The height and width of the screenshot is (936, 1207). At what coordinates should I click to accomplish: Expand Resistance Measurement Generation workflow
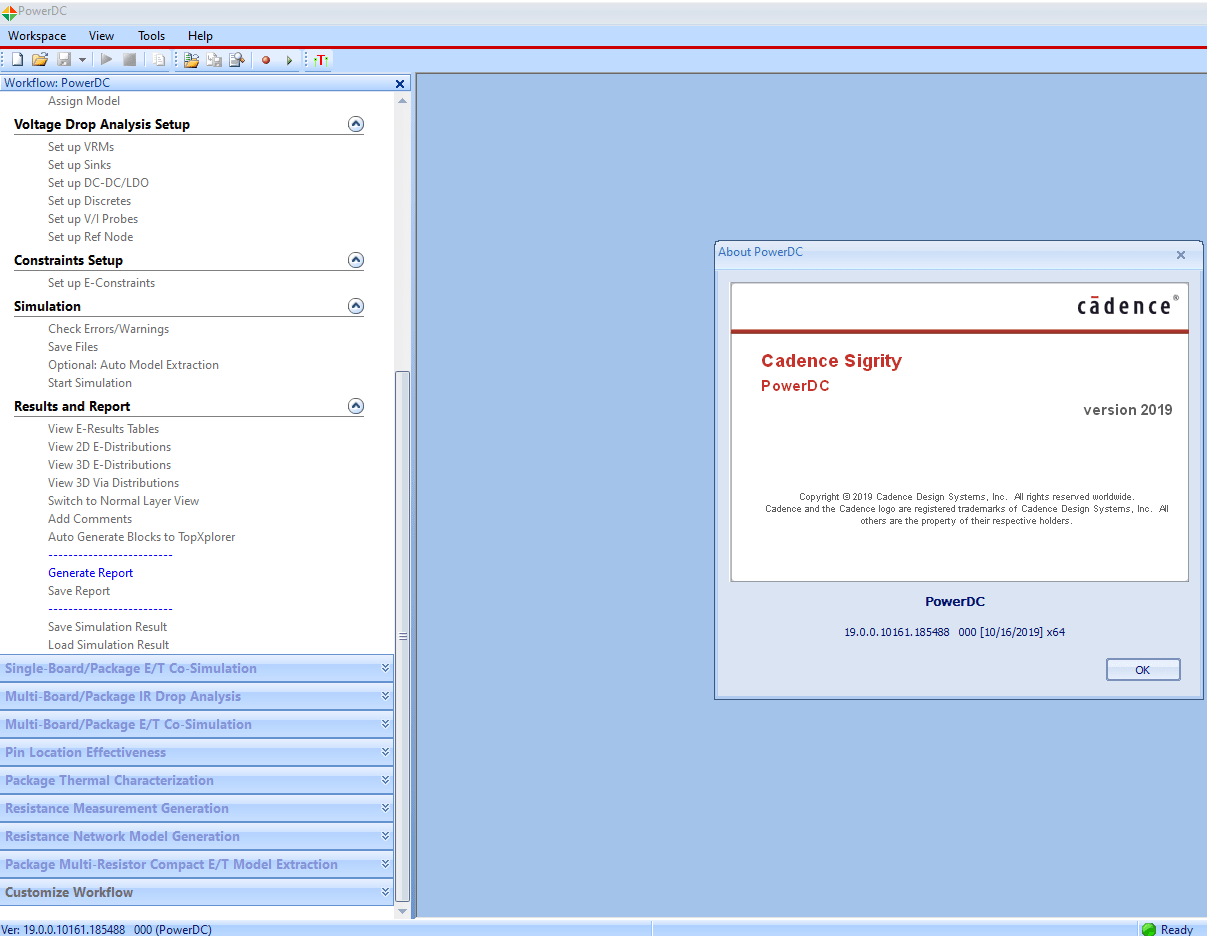(x=197, y=808)
